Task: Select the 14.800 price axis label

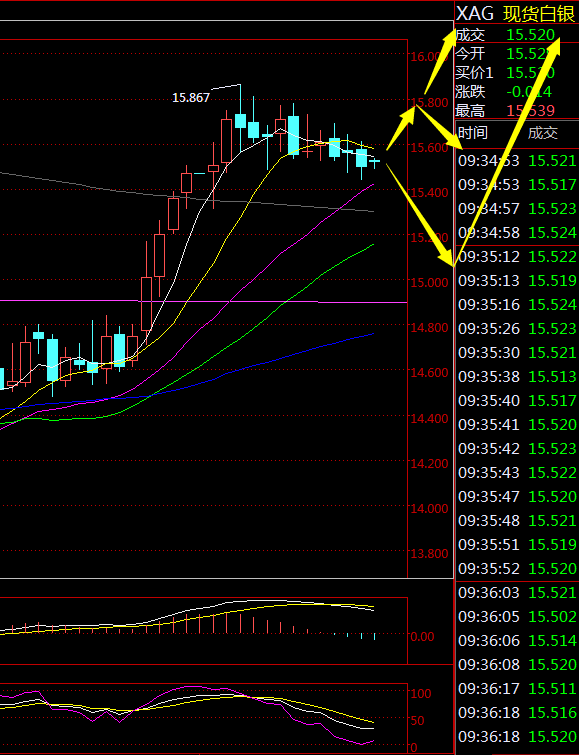Action: click(429, 328)
